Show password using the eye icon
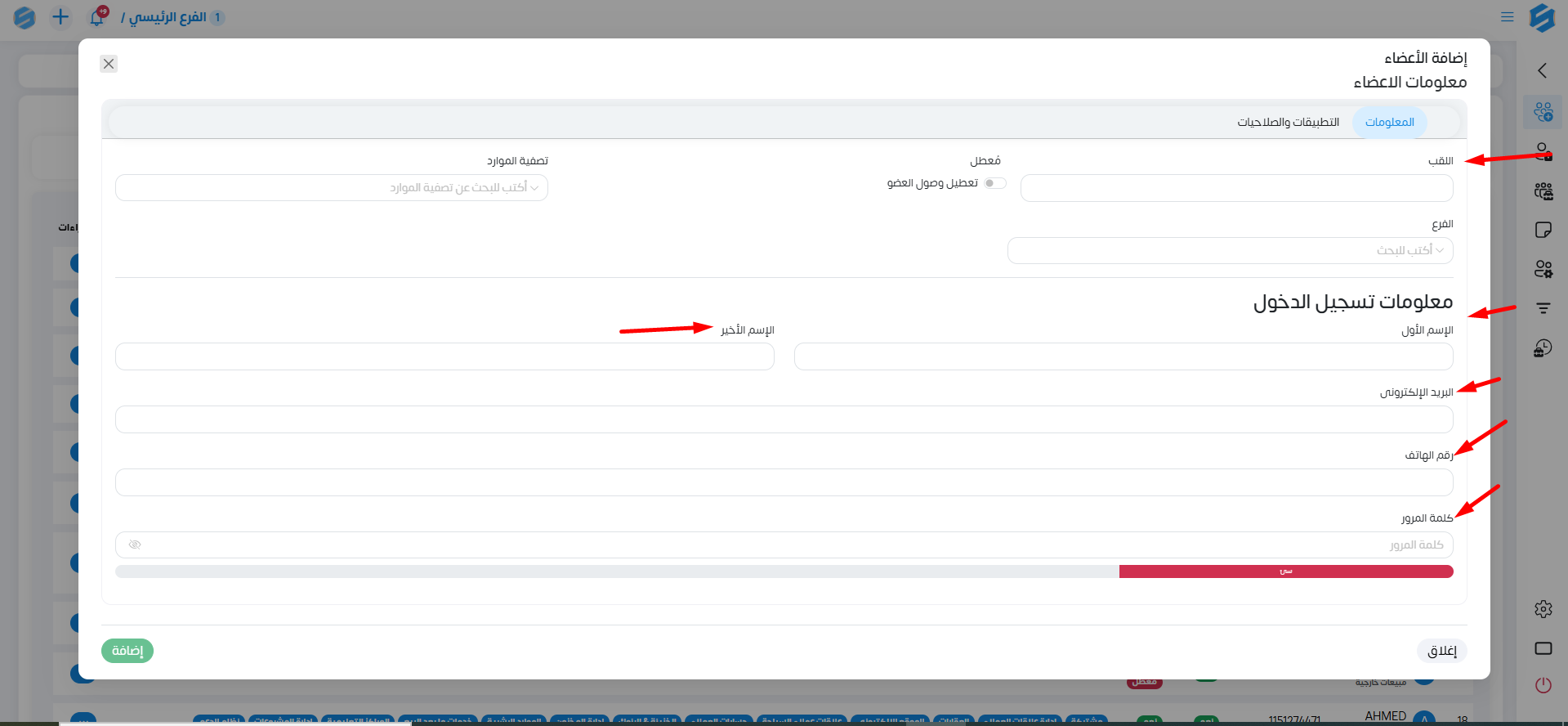1568x726 pixels. [135, 544]
